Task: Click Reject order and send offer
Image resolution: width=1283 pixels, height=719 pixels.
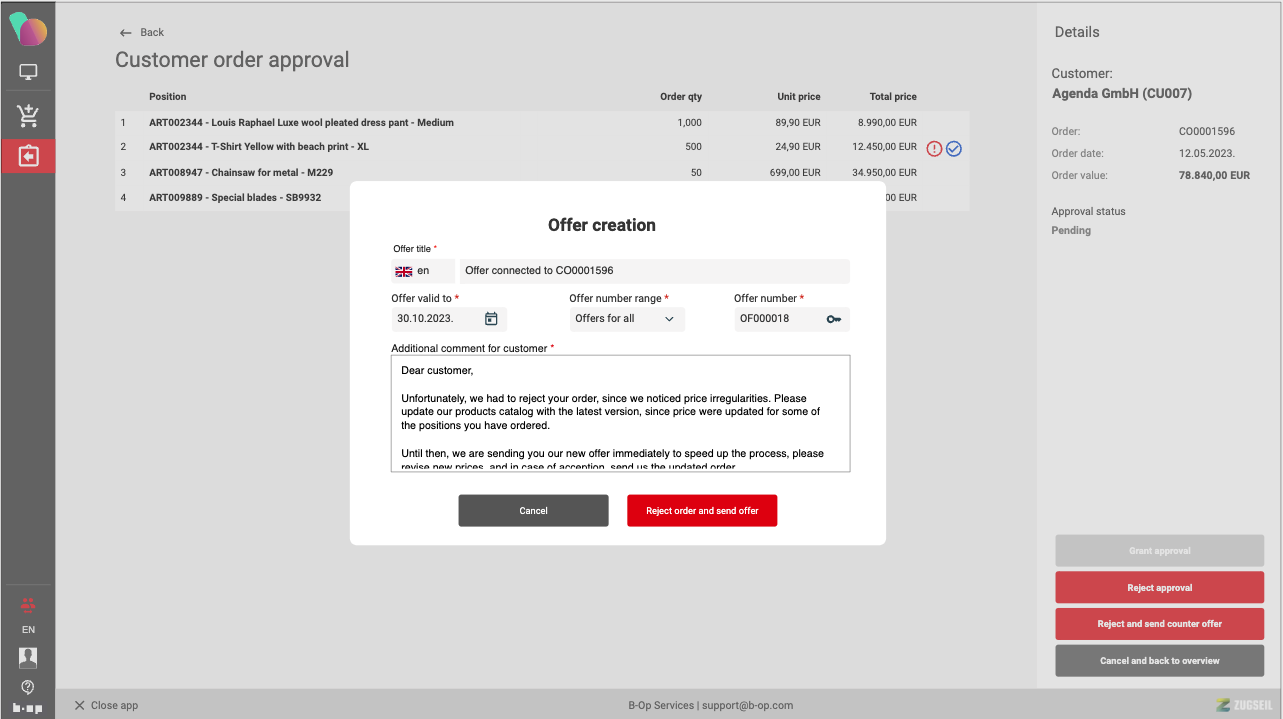Action: tap(702, 511)
